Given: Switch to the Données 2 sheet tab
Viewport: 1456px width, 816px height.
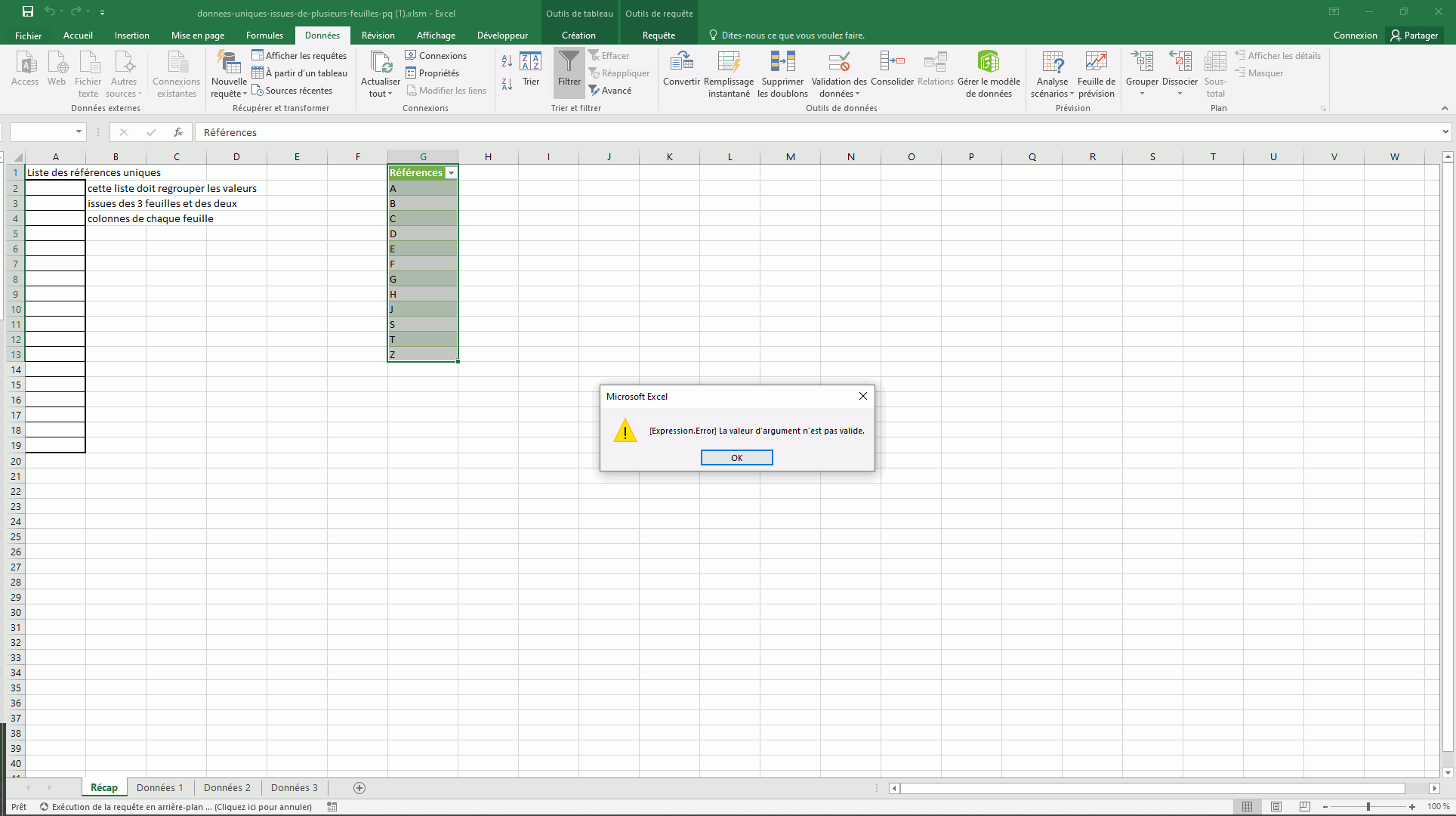Looking at the screenshot, I should click(x=227, y=787).
